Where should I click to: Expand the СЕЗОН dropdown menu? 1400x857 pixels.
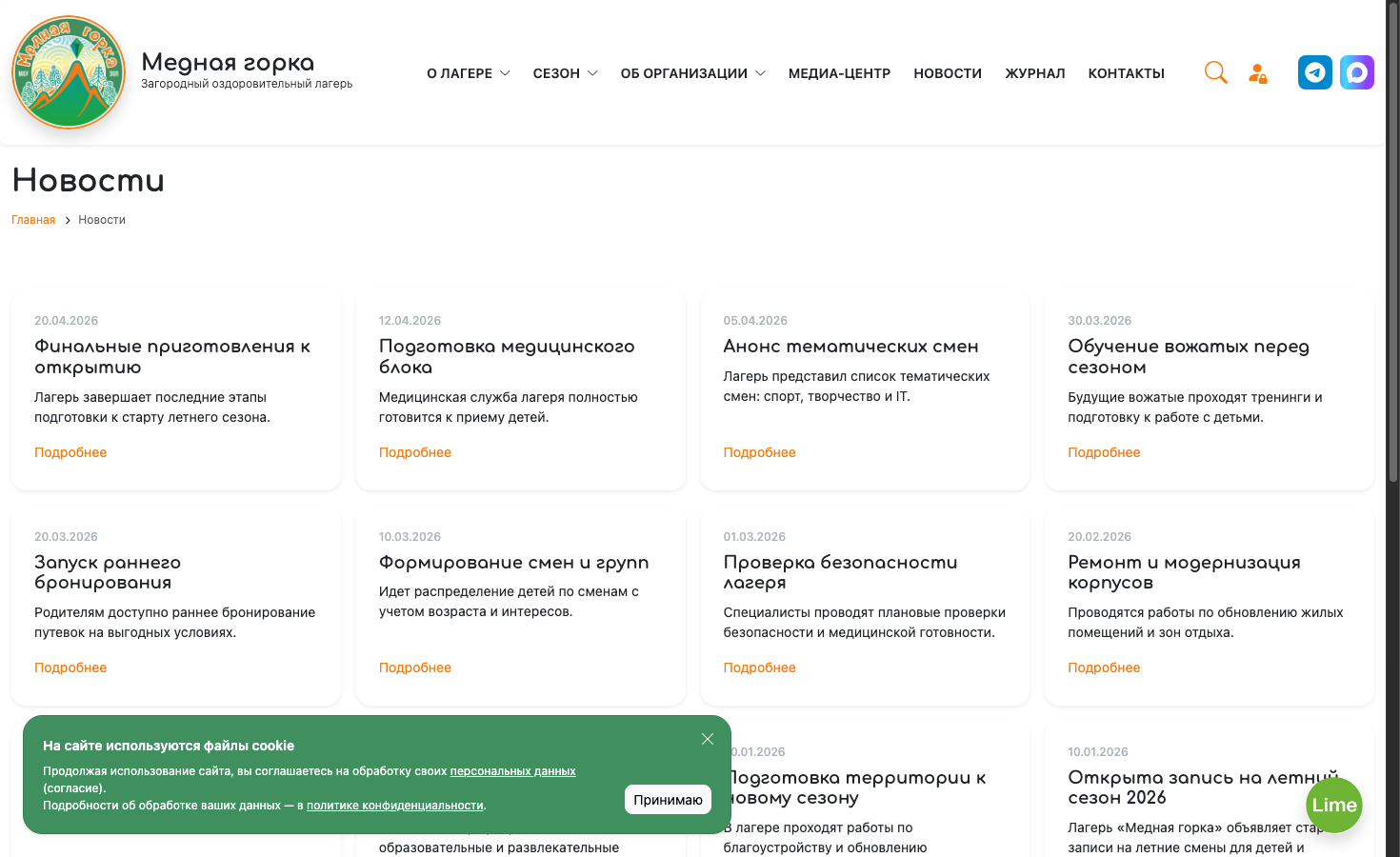566,73
